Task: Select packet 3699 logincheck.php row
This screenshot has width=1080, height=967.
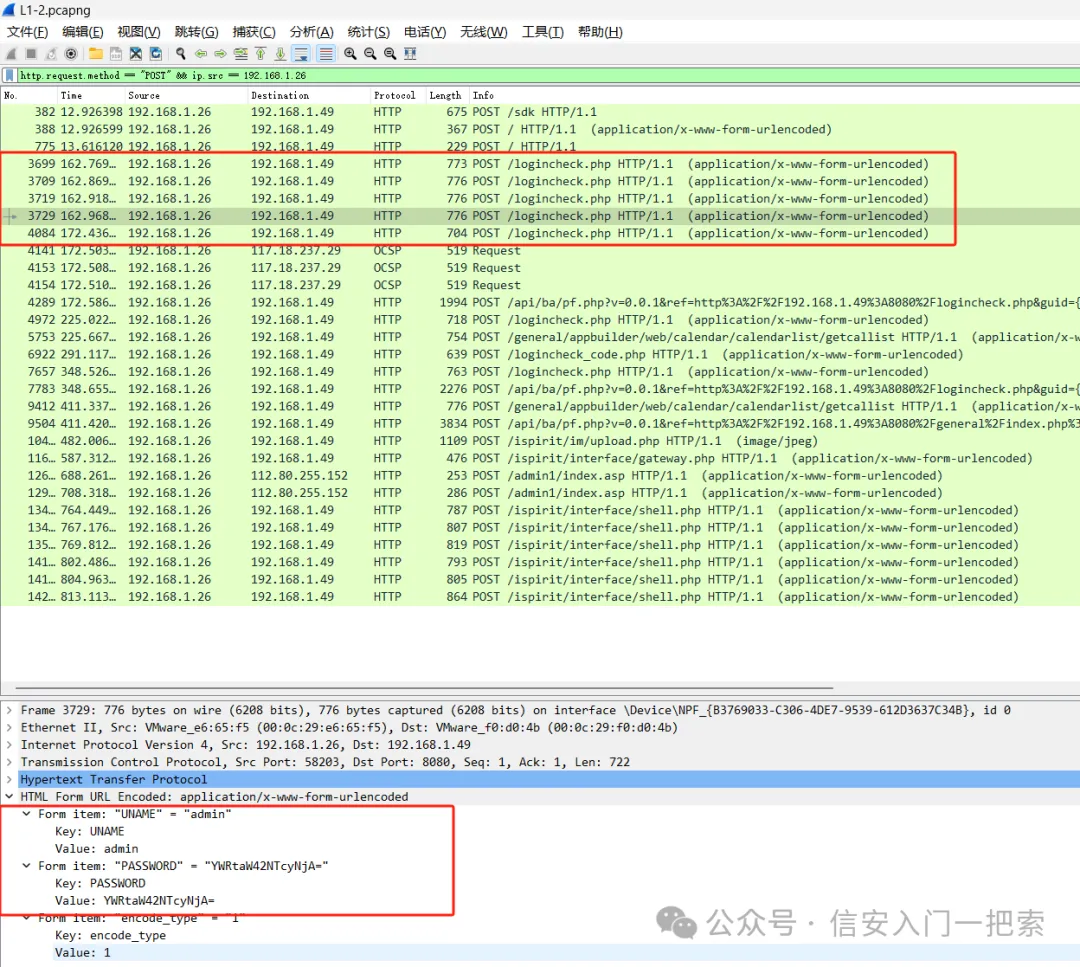Action: [540, 164]
